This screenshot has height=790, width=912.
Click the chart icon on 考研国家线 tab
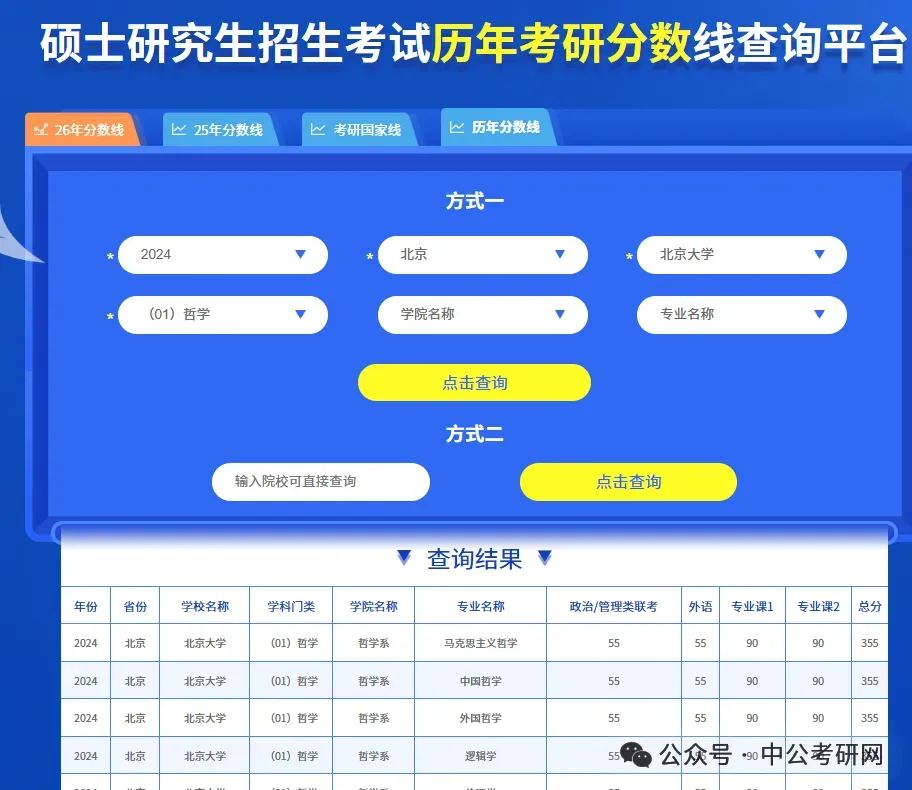click(x=318, y=129)
